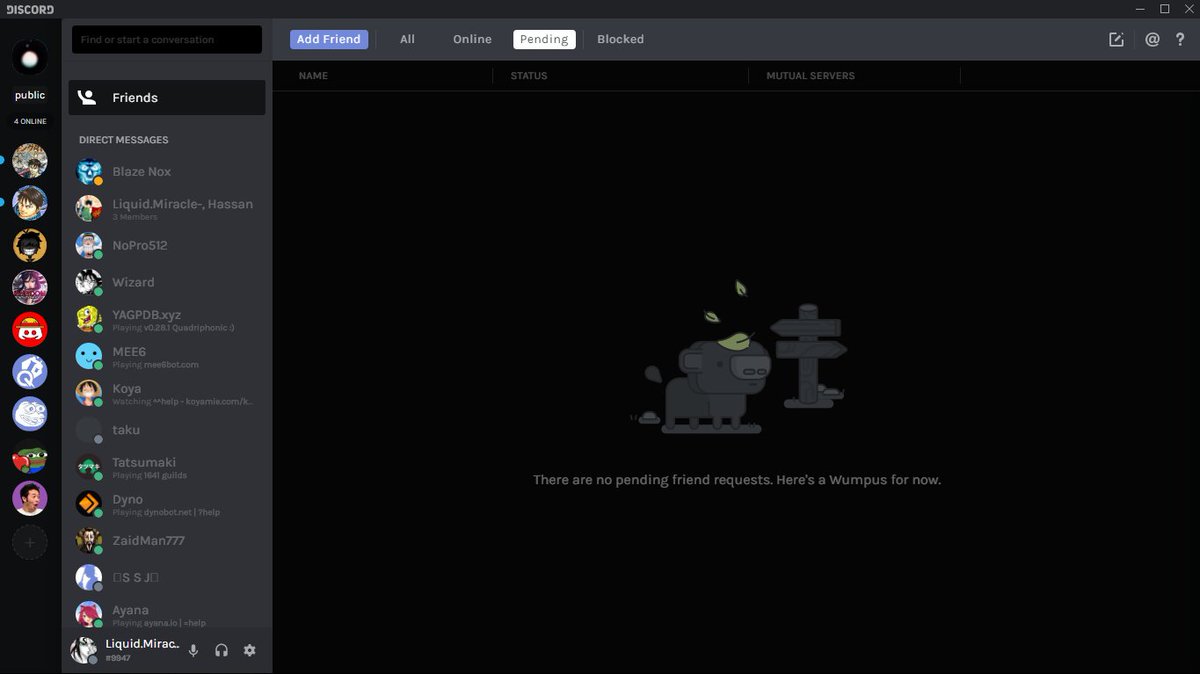
Task: Open the first colorful anime server icon
Action: 30,161
